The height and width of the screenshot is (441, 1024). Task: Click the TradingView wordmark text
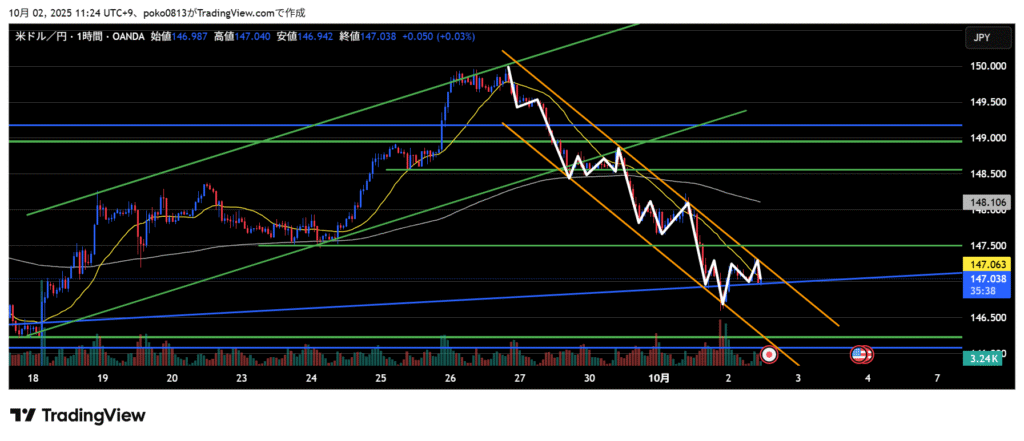(92, 415)
